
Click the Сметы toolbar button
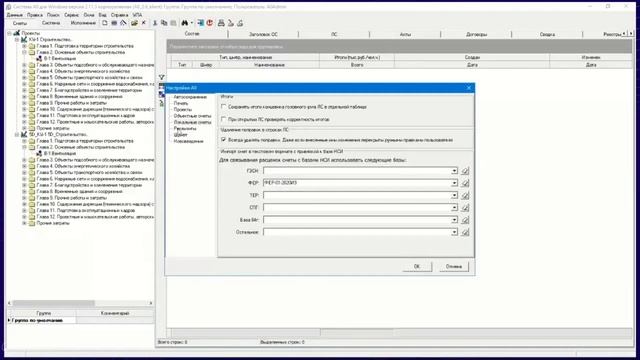point(19,23)
